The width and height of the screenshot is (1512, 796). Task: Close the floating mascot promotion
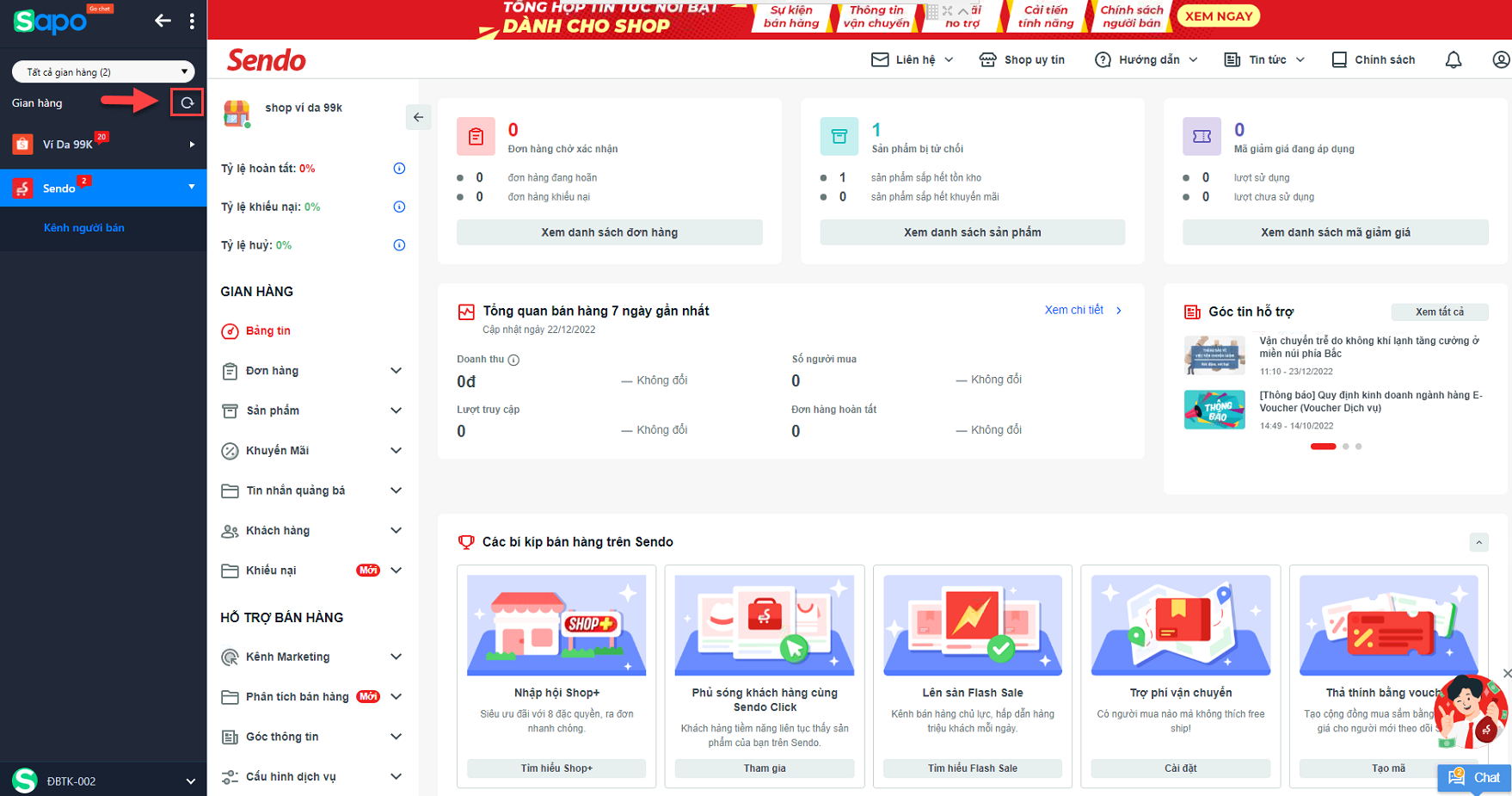(1507, 673)
